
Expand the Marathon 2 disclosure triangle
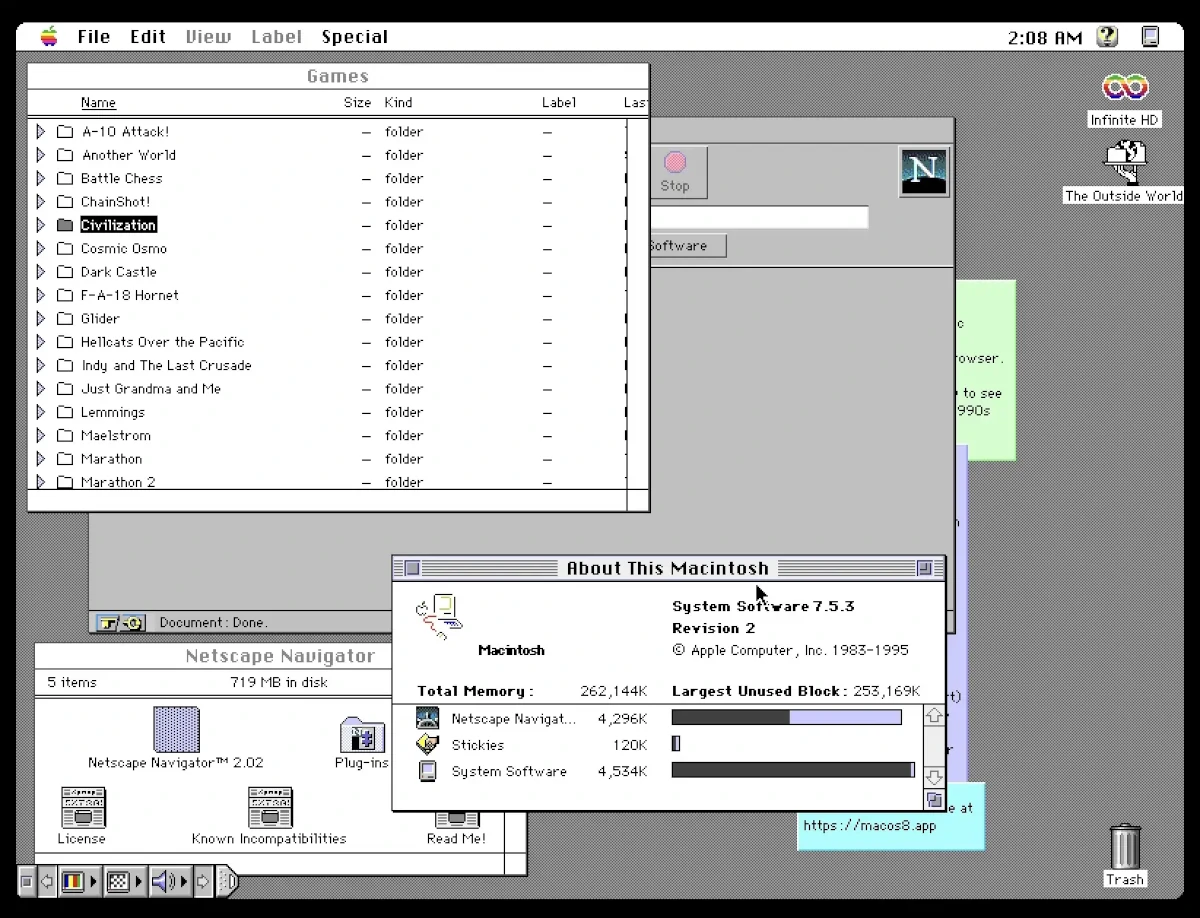coord(40,482)
